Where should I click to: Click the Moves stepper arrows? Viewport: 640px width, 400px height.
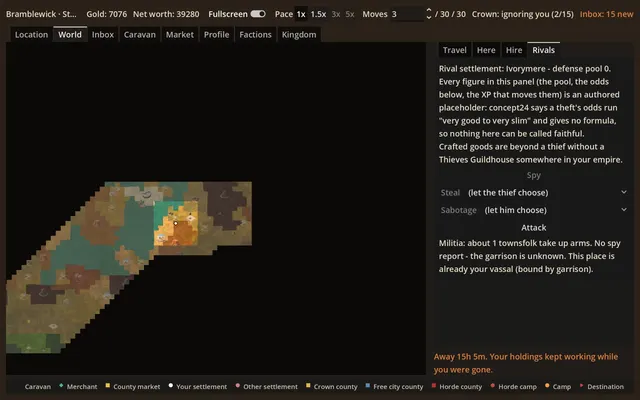coord(429,14)
